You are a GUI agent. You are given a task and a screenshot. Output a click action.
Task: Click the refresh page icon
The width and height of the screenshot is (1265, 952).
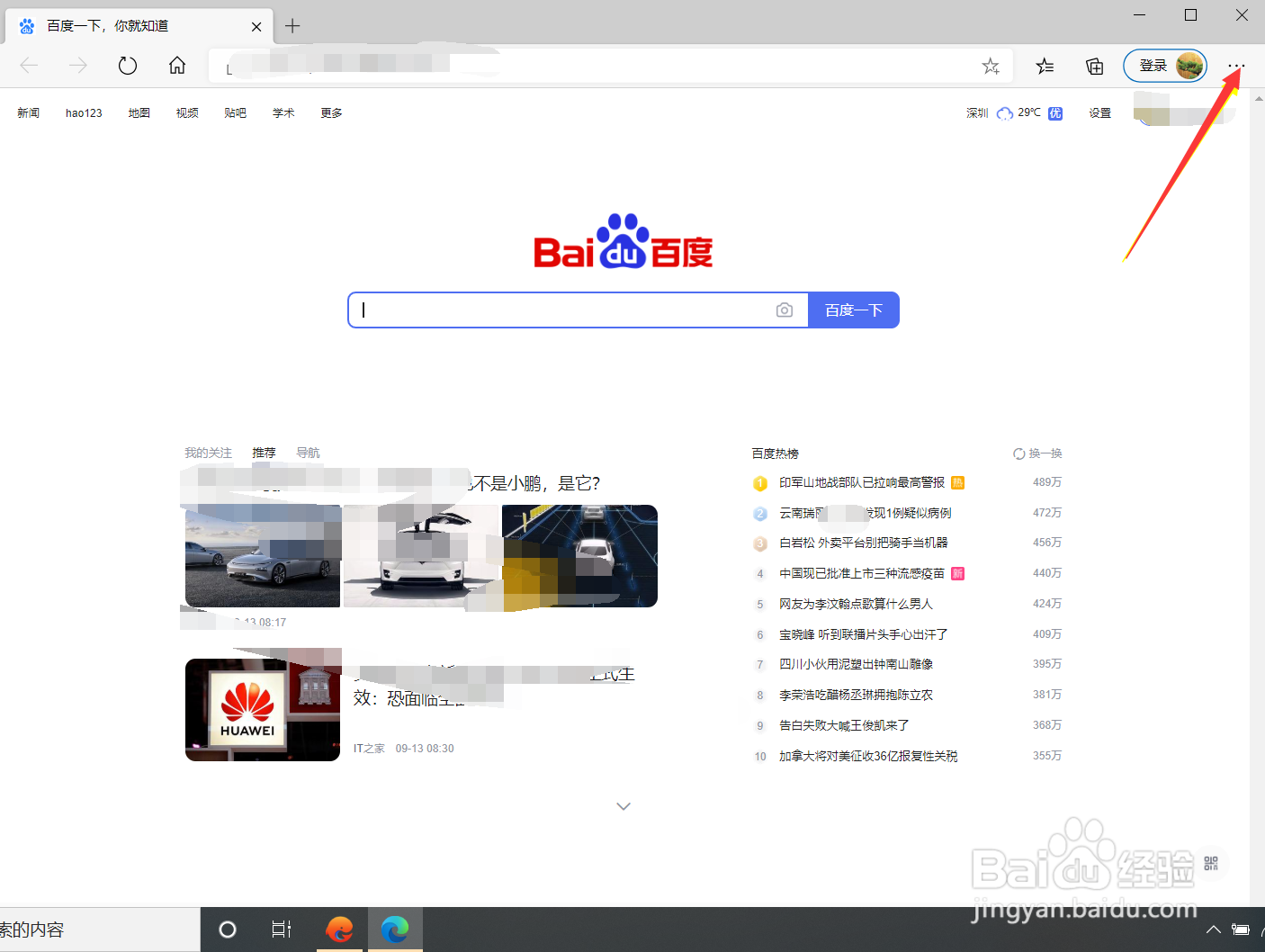tap(127, 65)
